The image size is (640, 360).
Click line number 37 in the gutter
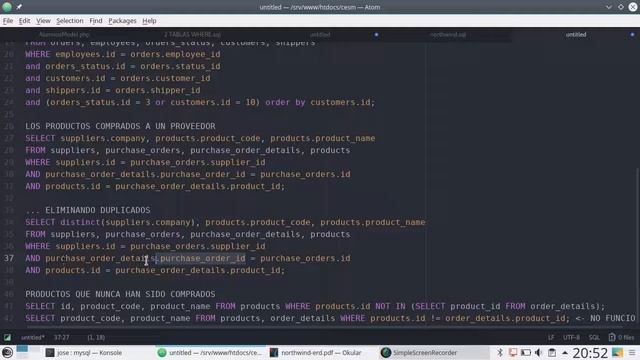pyautogui.click(x=9, y=258)
